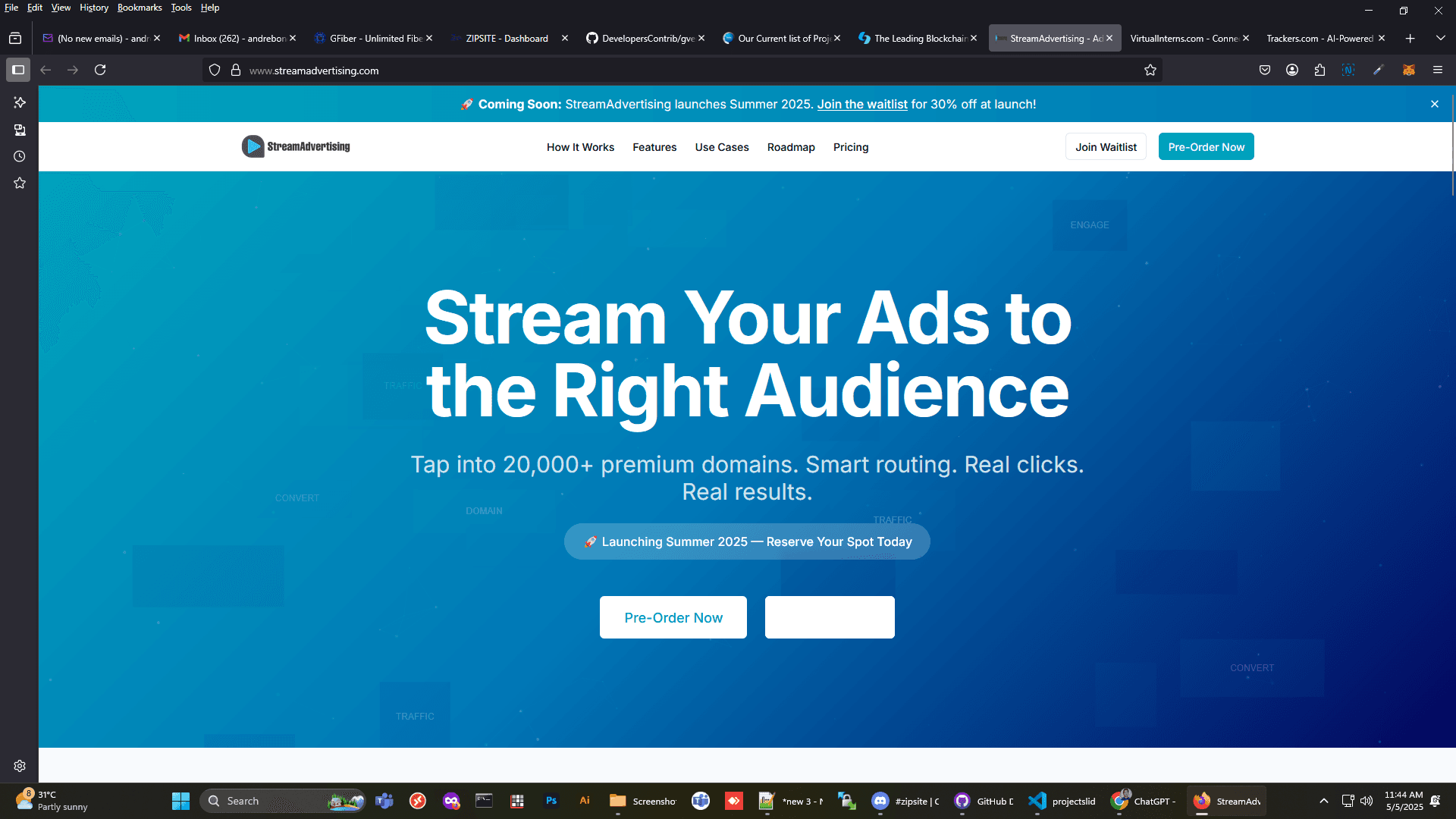Expand the list all tabs dropdown

coord(1441,38)
